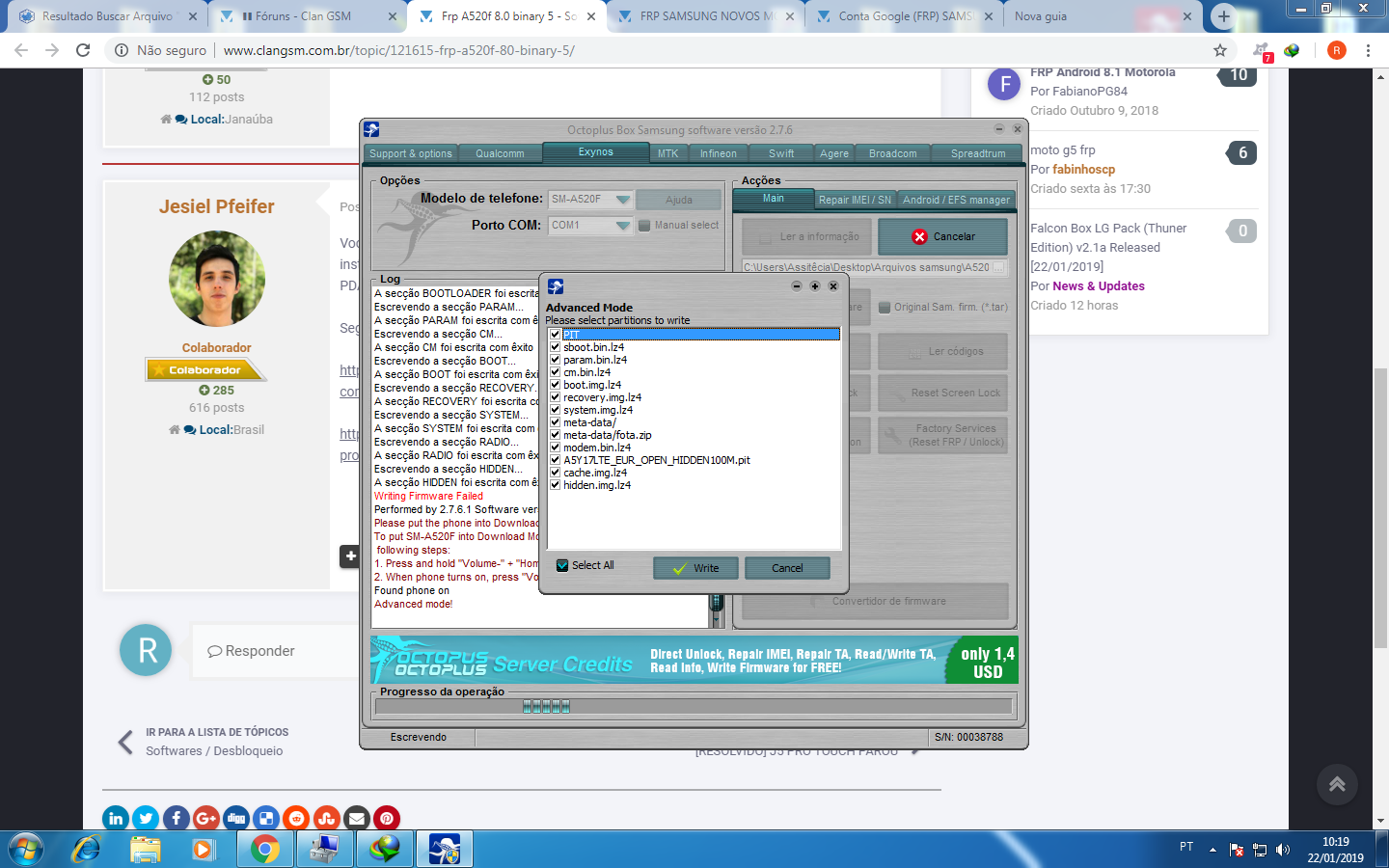The width and height of the screenshot is (1389, 868).
Task: Open the Repair IMEI / SN tab
Action: click(855, 200)
